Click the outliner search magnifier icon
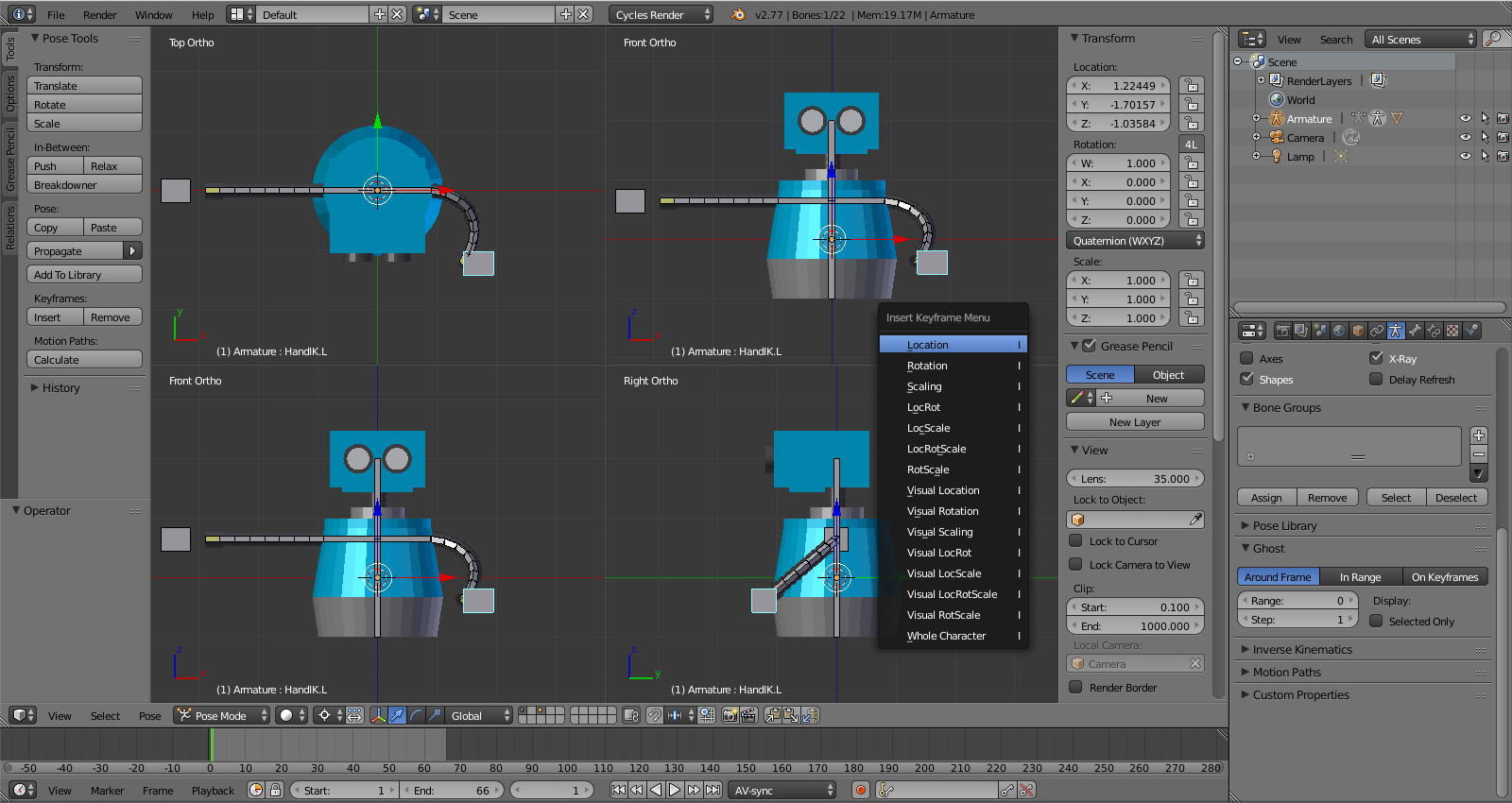Viewport: 1512px width, 803px height. pyautogui.click(x=1493, y=39)
